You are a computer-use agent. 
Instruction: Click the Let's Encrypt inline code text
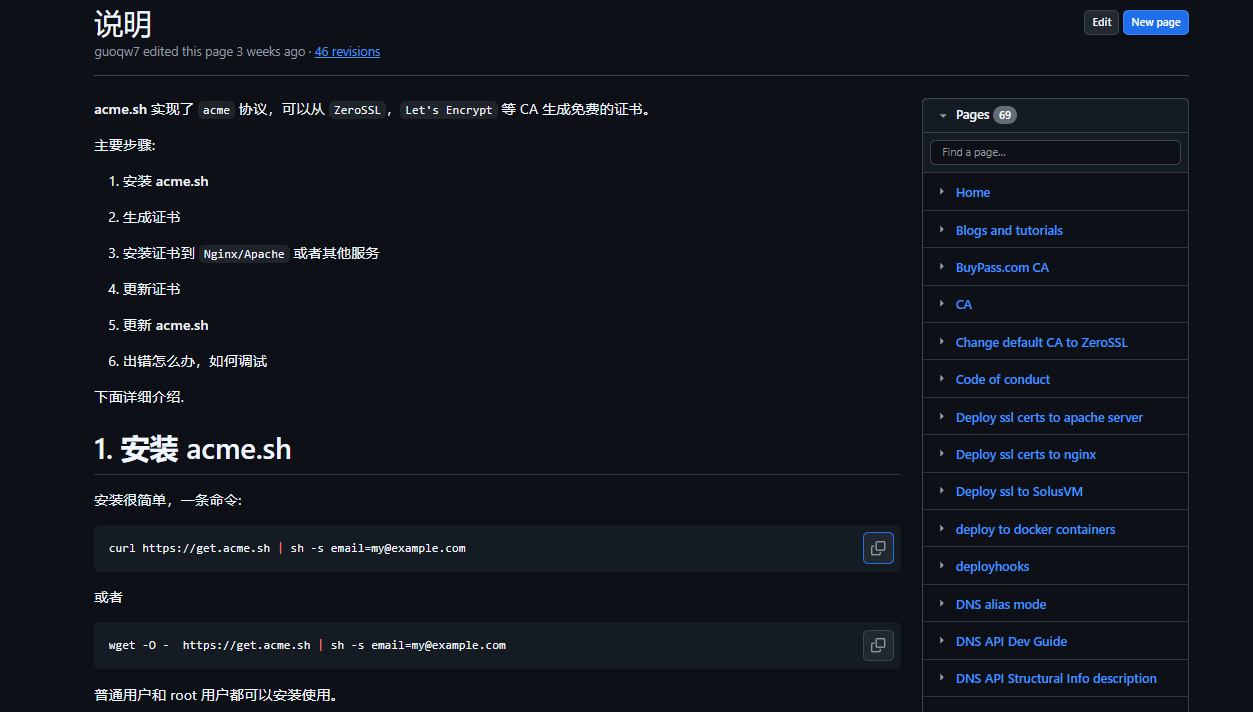[x=449, y=110]
